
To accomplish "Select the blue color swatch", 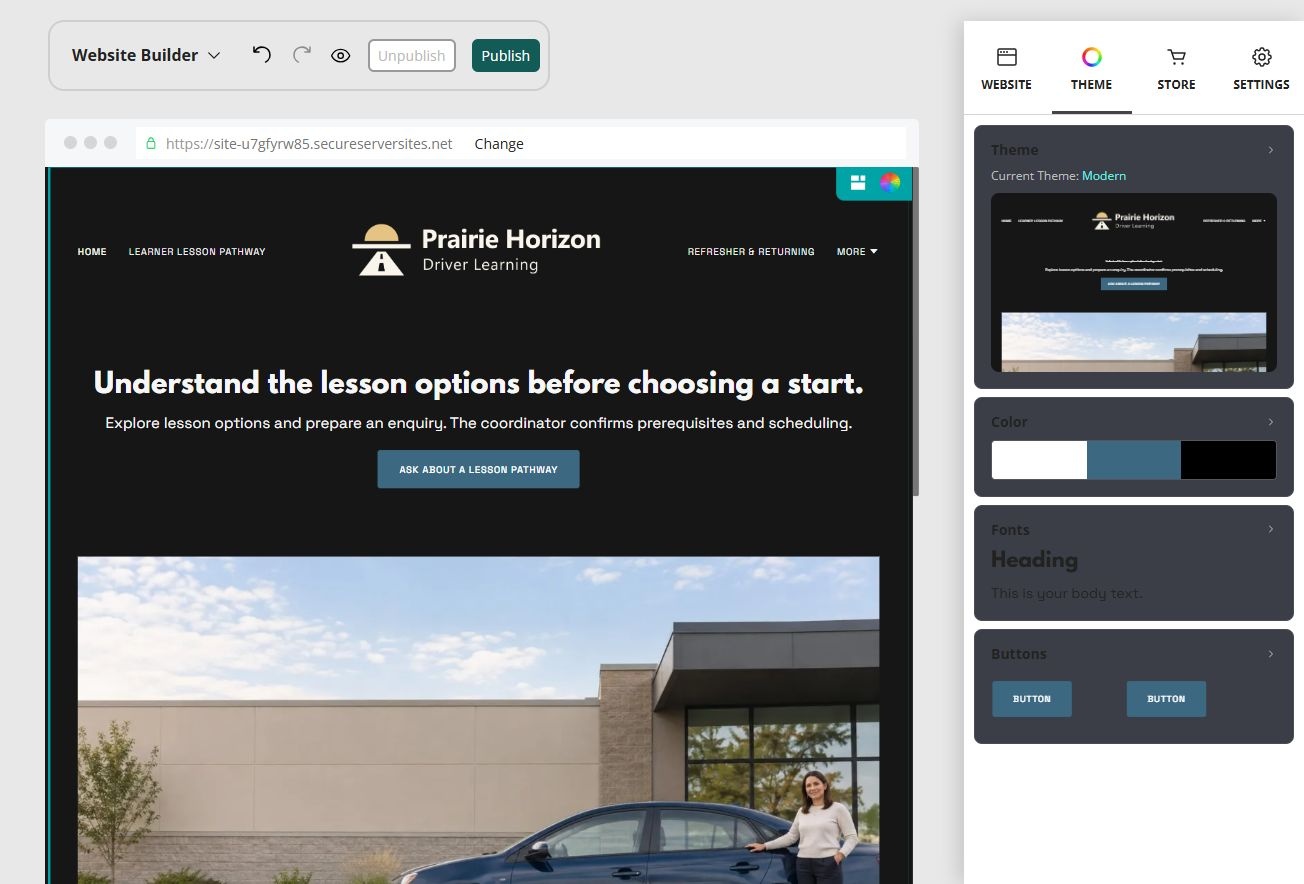I will click(1134, 460).
